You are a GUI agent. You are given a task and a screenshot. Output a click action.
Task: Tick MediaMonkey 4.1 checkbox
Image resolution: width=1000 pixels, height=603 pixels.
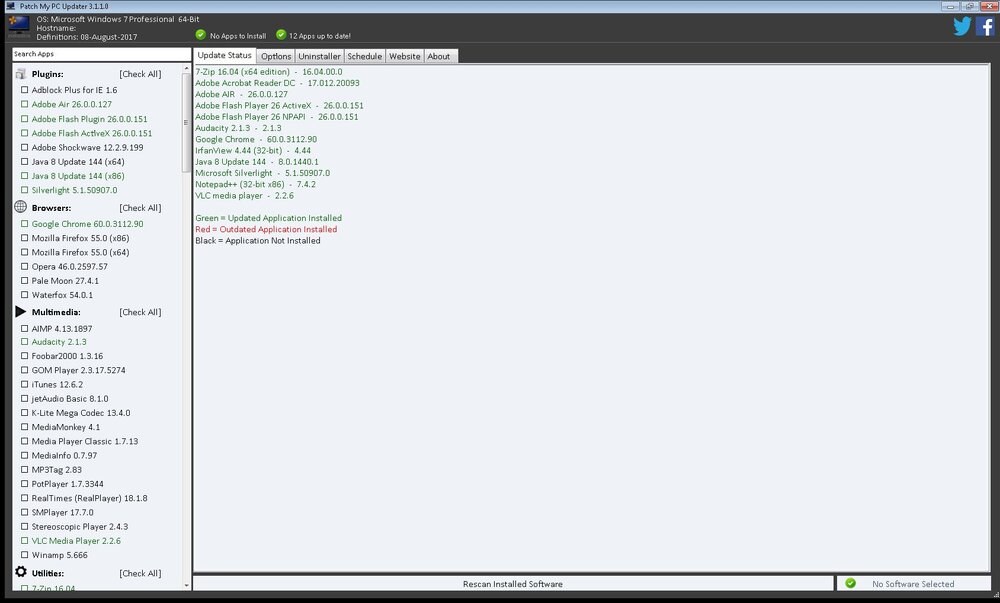pyautogui.click(x=25, y=427)
